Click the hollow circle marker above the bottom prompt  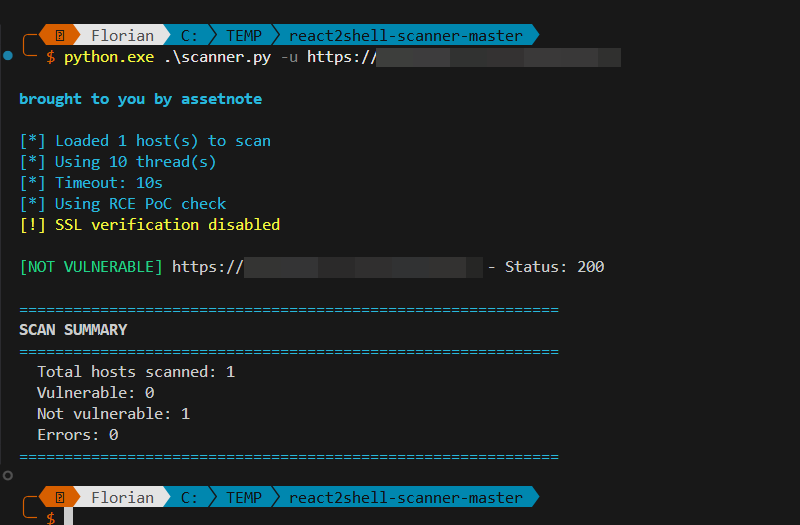tap(8, 475)
